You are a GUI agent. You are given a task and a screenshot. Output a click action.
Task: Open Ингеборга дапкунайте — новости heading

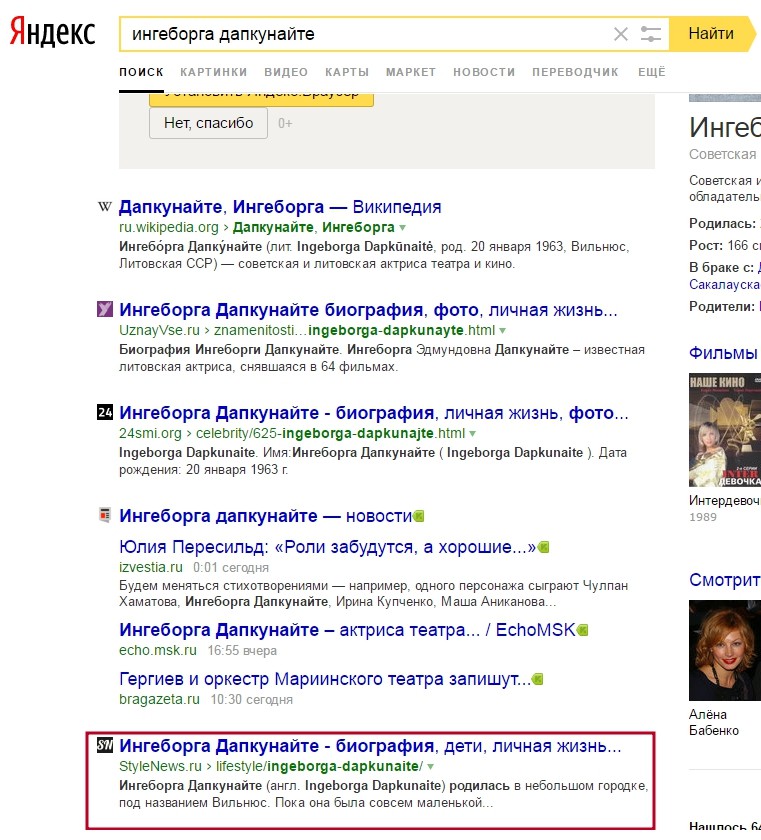pos(266,516)
